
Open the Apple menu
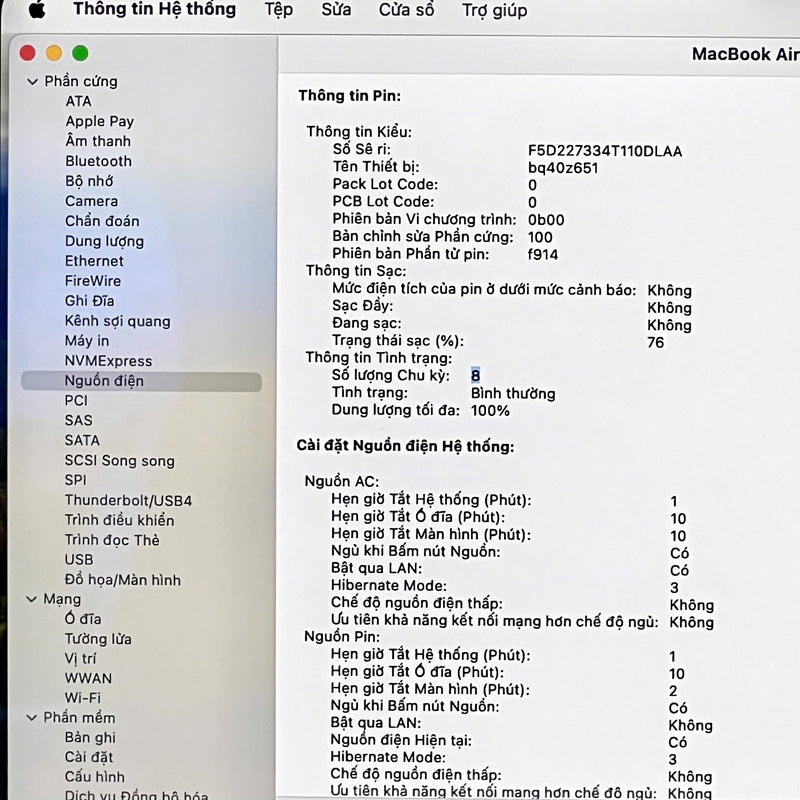point(37,10)
